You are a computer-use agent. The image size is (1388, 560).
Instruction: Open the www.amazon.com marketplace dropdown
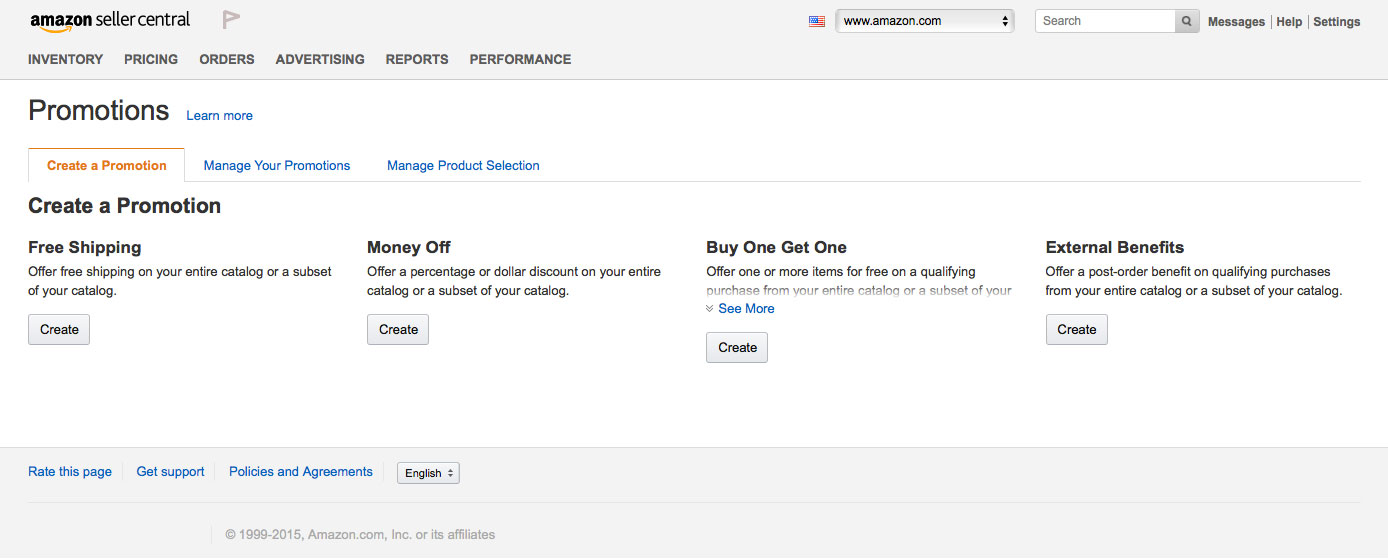[925, 21]
